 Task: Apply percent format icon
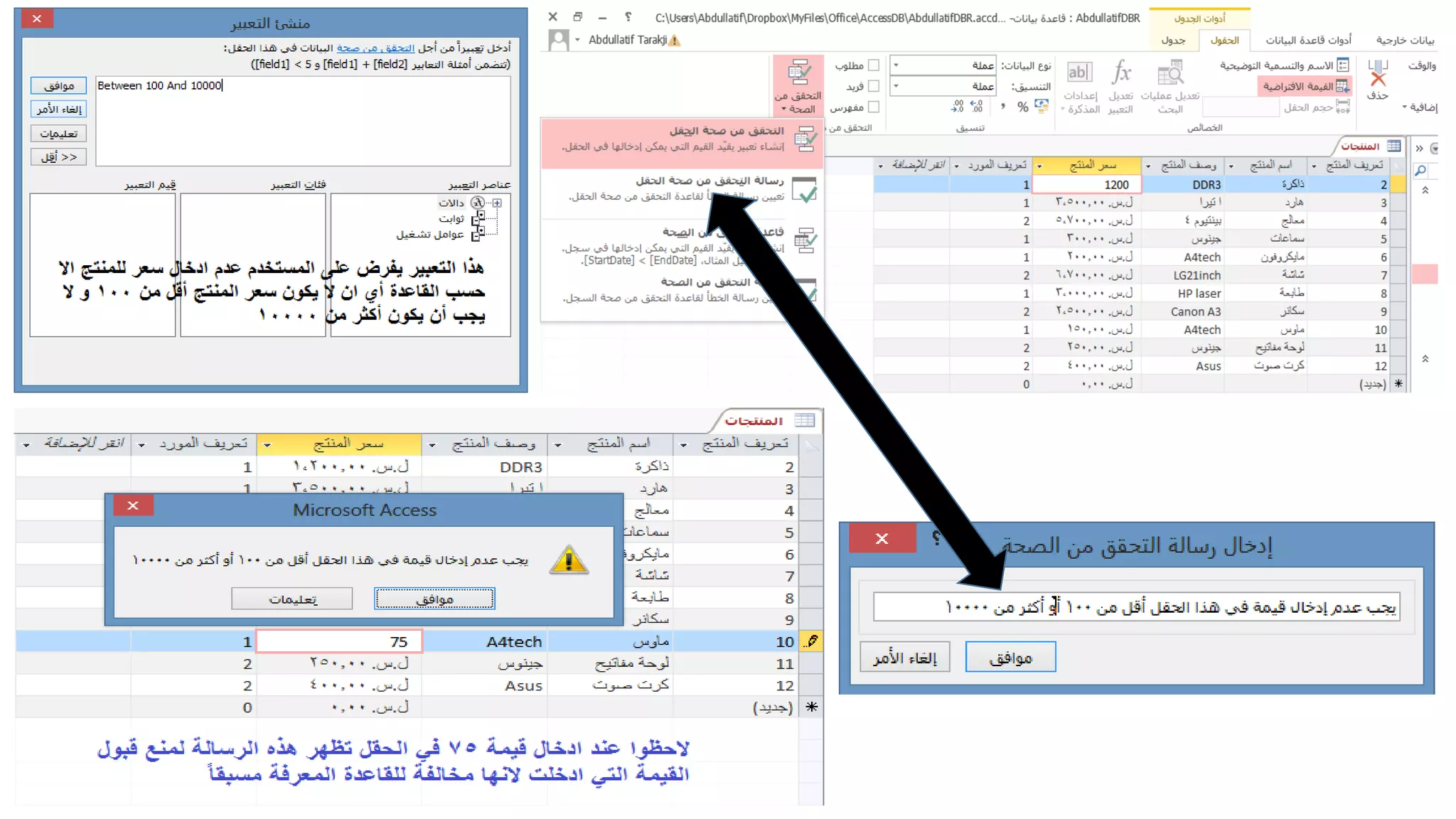tap(1022, 107)
